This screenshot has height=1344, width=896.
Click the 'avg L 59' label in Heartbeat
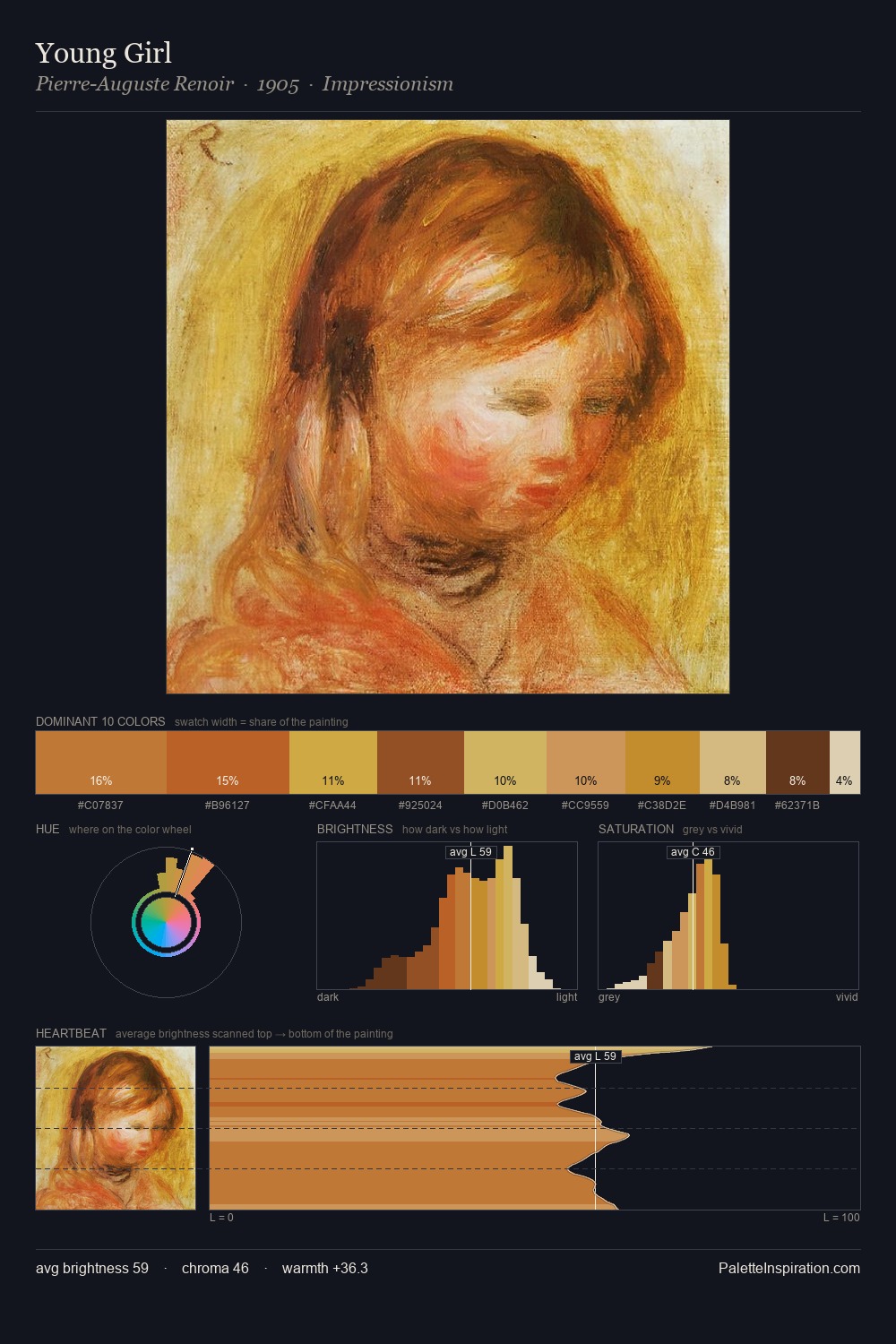(x=595, y=1056)
